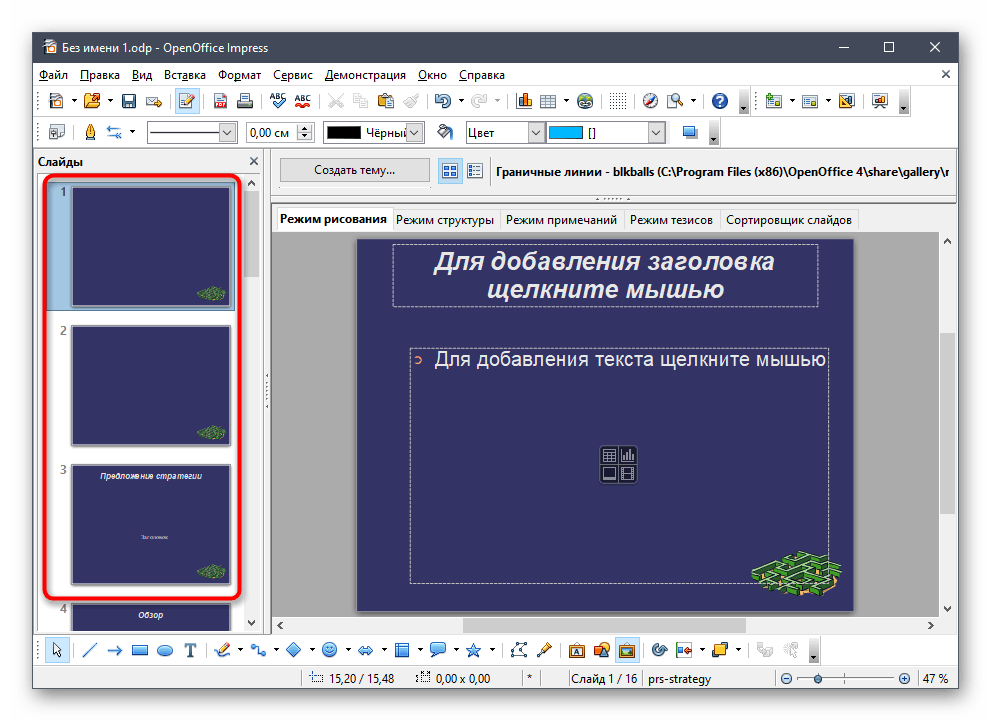The height and width of the screenshot is (721, 991).
Task: Click the Print file icon
Action: point(245,101)
